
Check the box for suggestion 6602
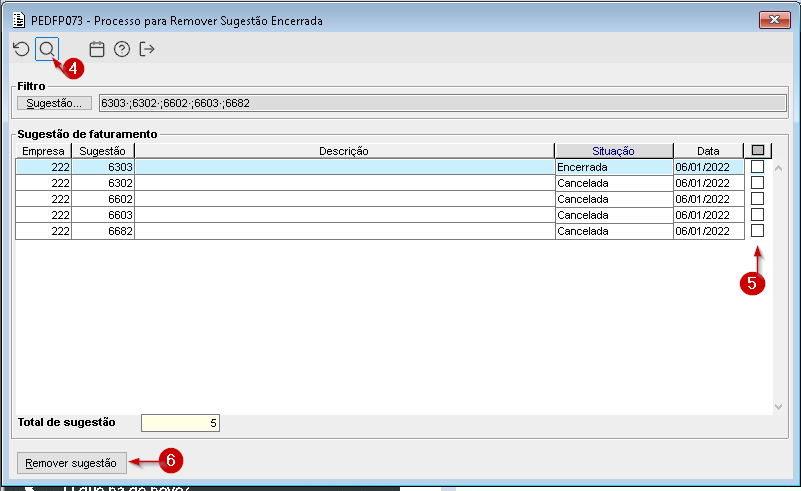[758, 198]
